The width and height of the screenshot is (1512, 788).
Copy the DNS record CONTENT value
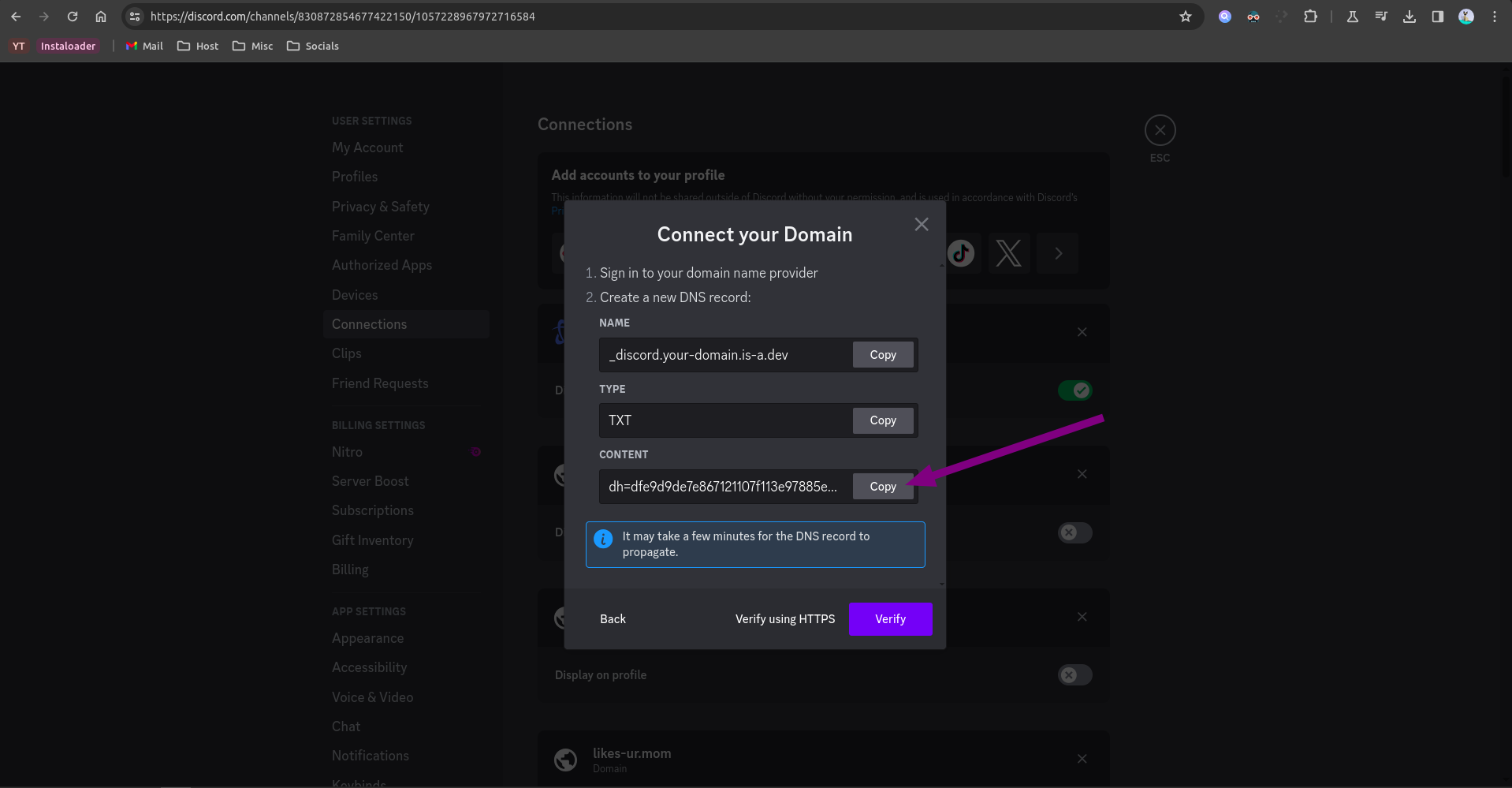tap(882, 487)
